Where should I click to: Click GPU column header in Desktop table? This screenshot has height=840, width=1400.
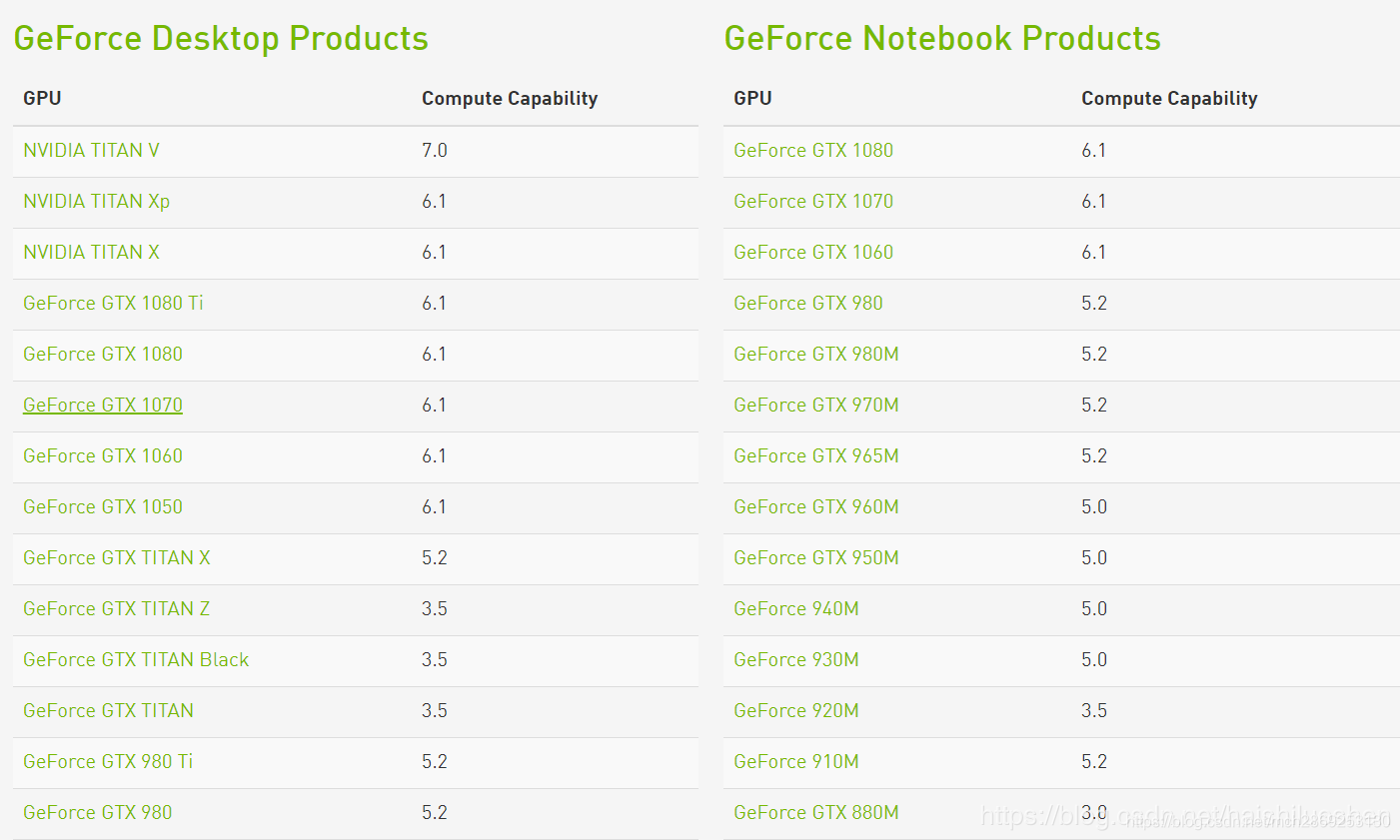pyautogui.click(x=42, y=99)
